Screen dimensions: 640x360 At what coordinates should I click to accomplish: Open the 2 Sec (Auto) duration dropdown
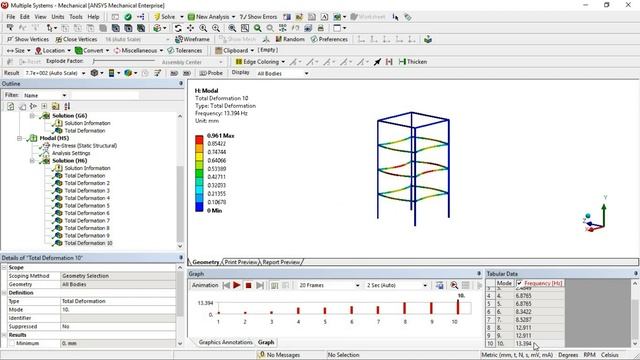[x=424, y=285]
